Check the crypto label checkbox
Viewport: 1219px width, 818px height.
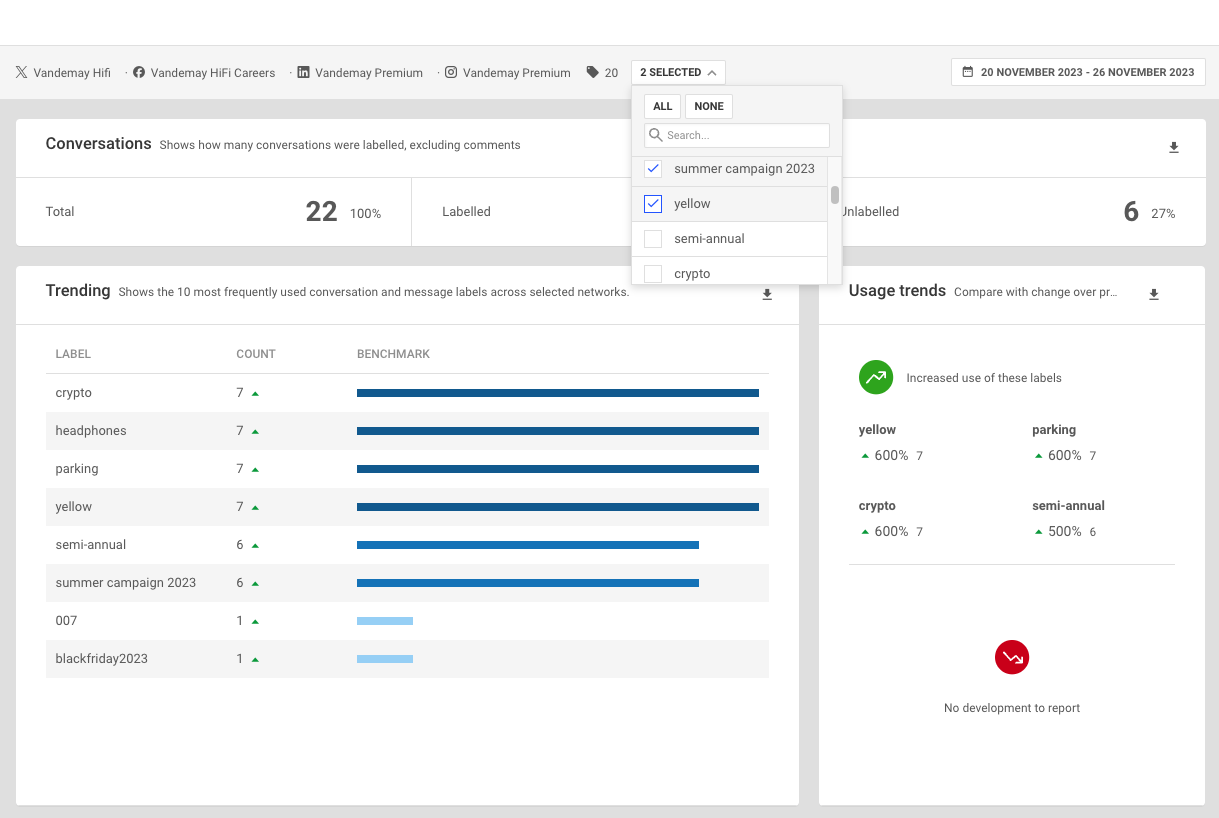[x=653, y=274]
